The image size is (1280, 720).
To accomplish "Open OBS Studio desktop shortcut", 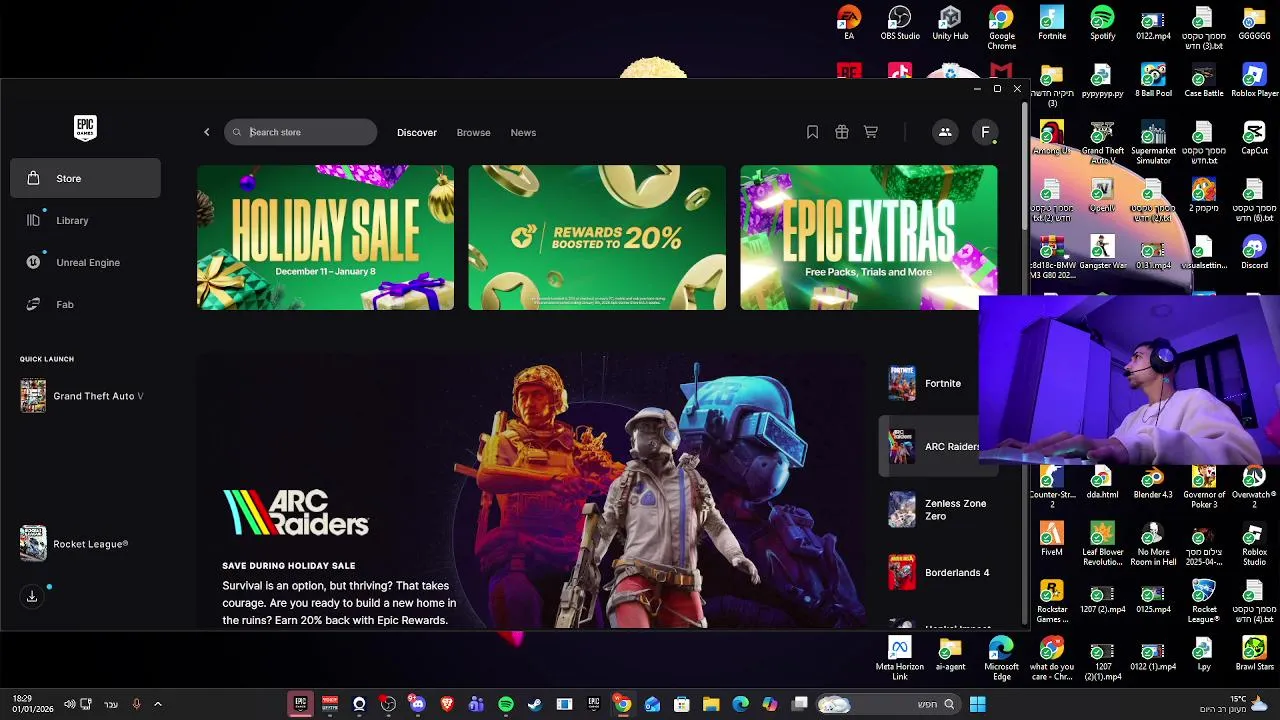I will tap(900, 24).
